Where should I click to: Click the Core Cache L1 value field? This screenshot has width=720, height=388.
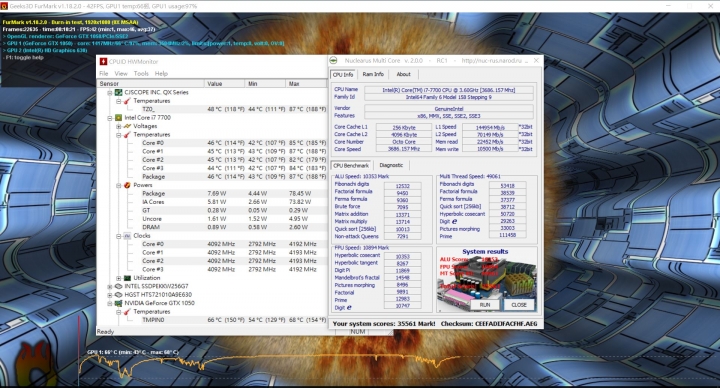pyautogui.click(x=404, y=127)
